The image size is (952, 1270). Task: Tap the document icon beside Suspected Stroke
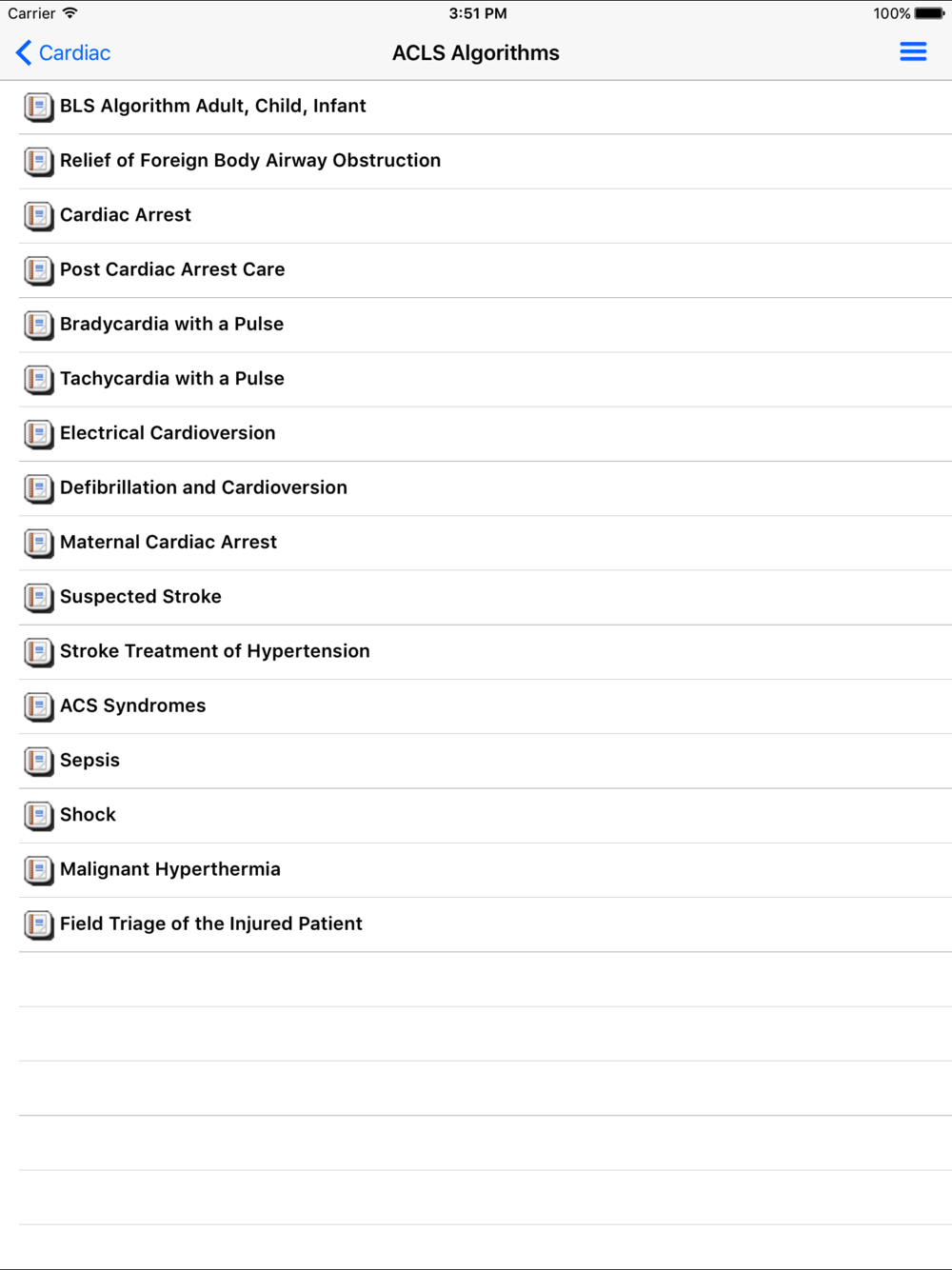click(x=38, y=598)
